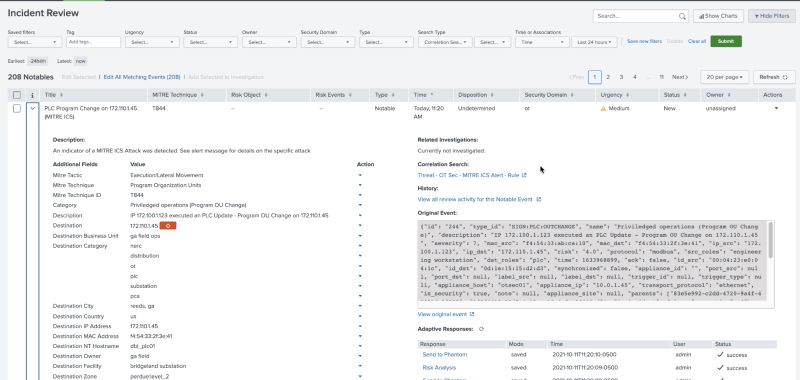Sort by Risk Events column icon
The height and width of the screenshot is (380, 800).
point(351,95)
